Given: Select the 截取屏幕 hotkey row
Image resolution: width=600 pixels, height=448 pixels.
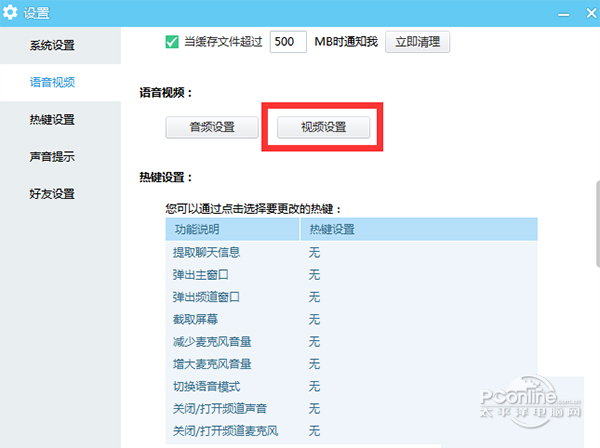Looking at the screenshot, I should coord(351,319).
